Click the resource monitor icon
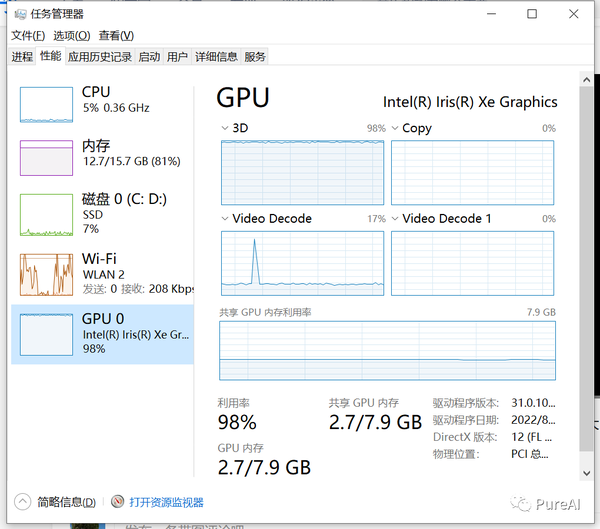 click(x=118, y=502)
